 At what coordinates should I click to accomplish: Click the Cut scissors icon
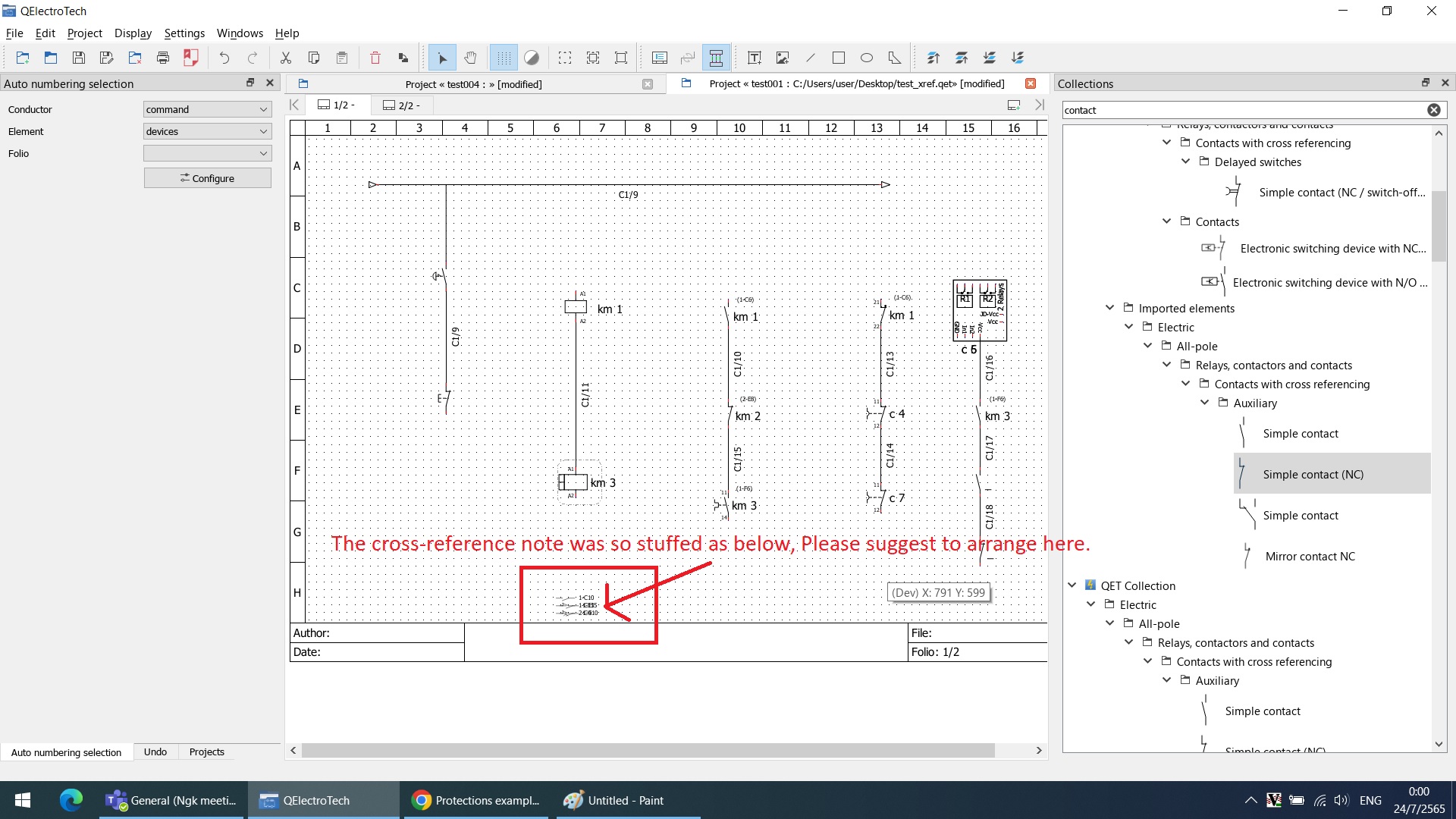click(286, 58)
